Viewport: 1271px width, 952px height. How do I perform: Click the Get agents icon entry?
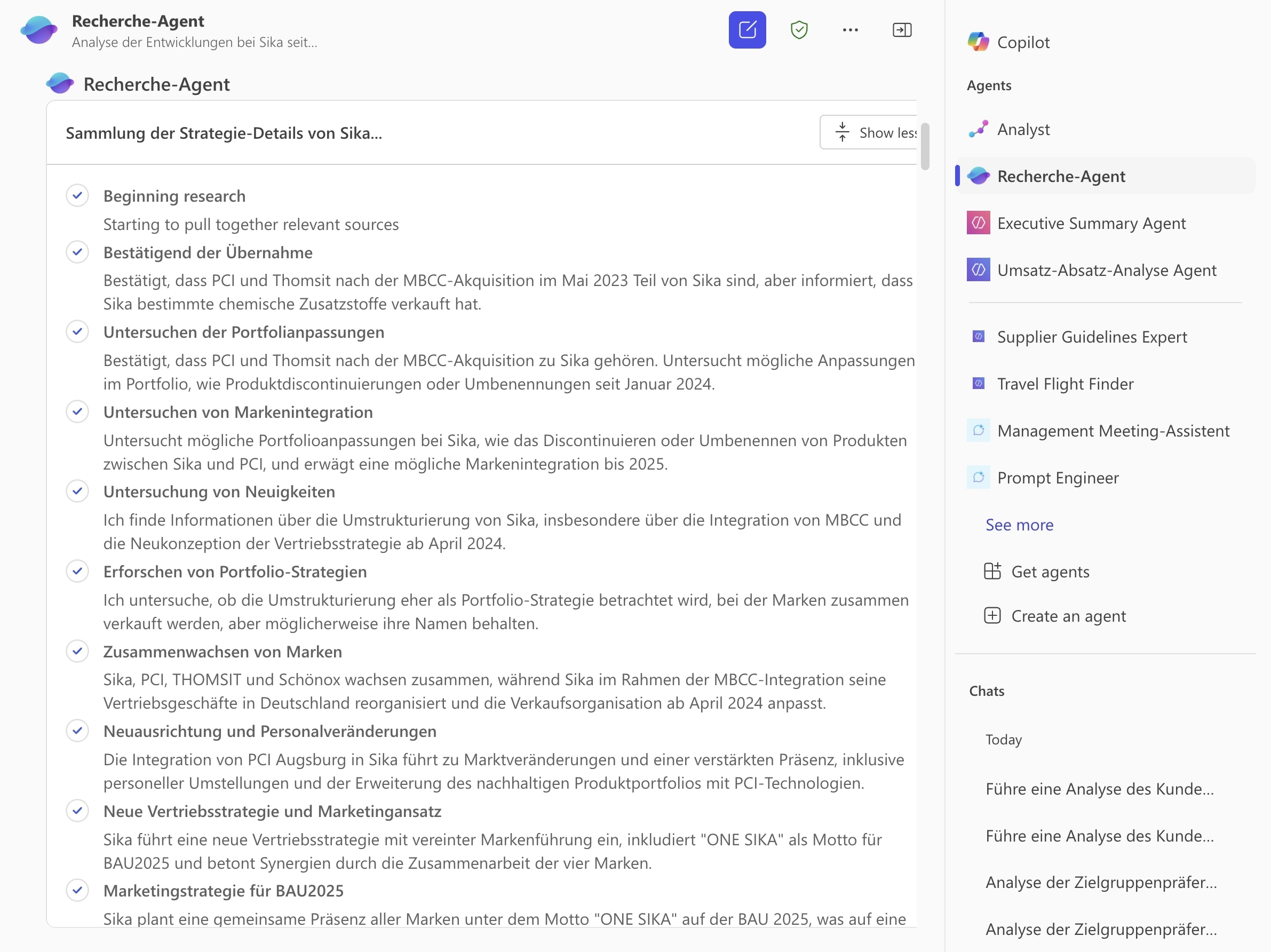(992, 571)
